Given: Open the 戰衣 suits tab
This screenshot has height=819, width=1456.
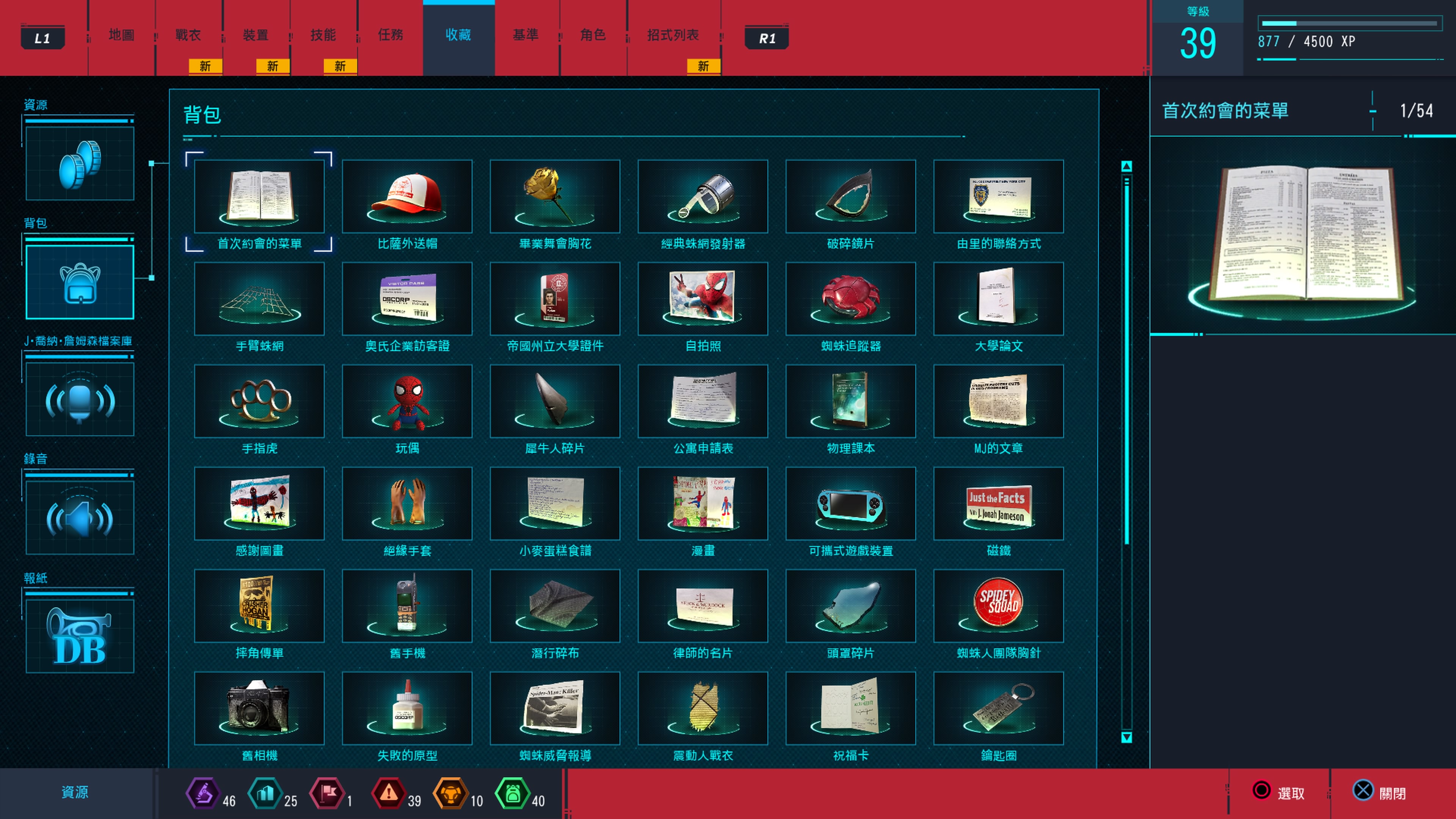Looking at the screenshot, I should coord(188,35).
